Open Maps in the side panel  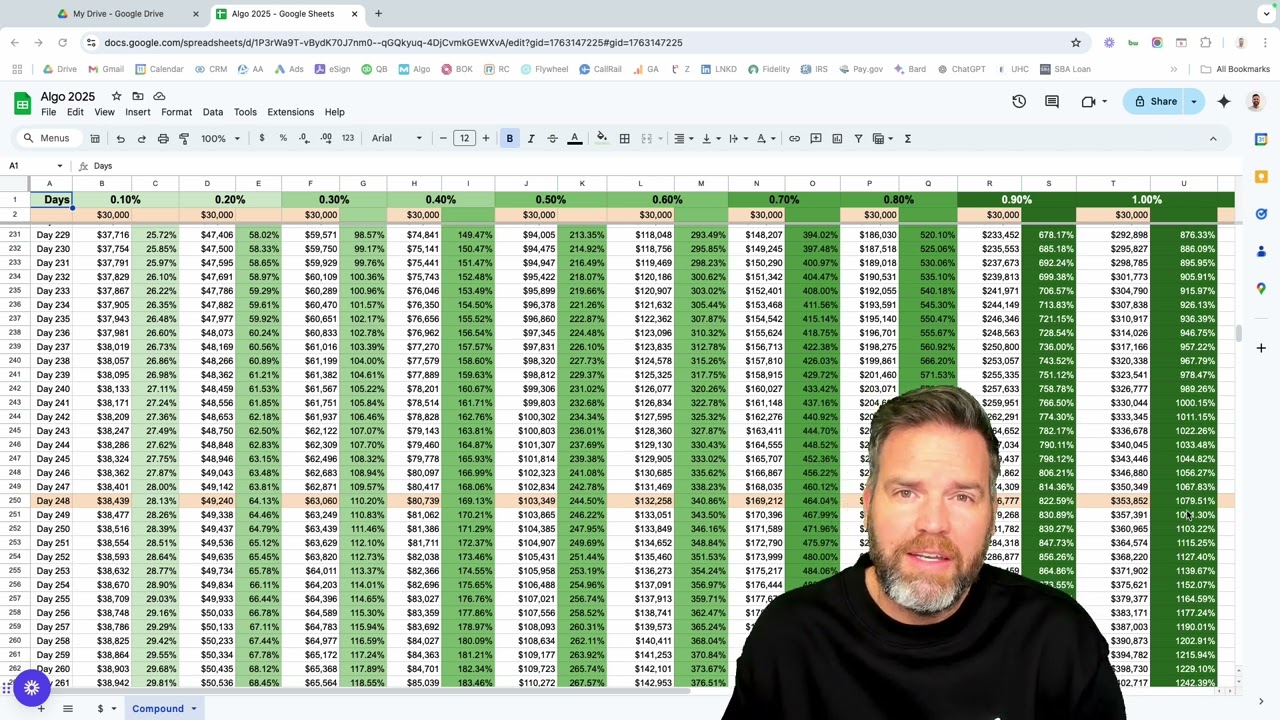tap(1261, 288)
